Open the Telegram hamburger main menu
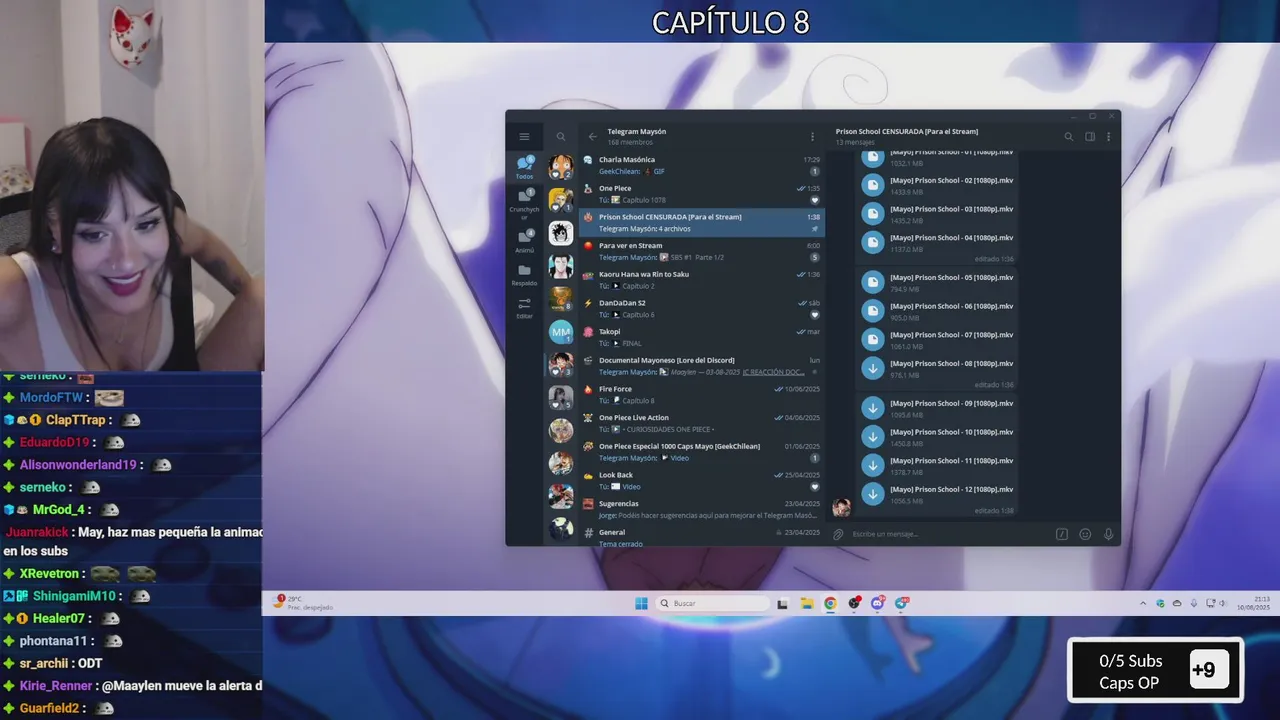Image resolution: width=1280 pixels, height=720 pixels. click(x=524, y=137)
